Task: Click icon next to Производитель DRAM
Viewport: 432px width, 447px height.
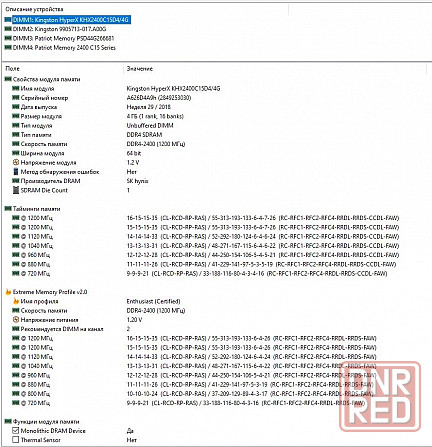Action: tap(16, 181)
